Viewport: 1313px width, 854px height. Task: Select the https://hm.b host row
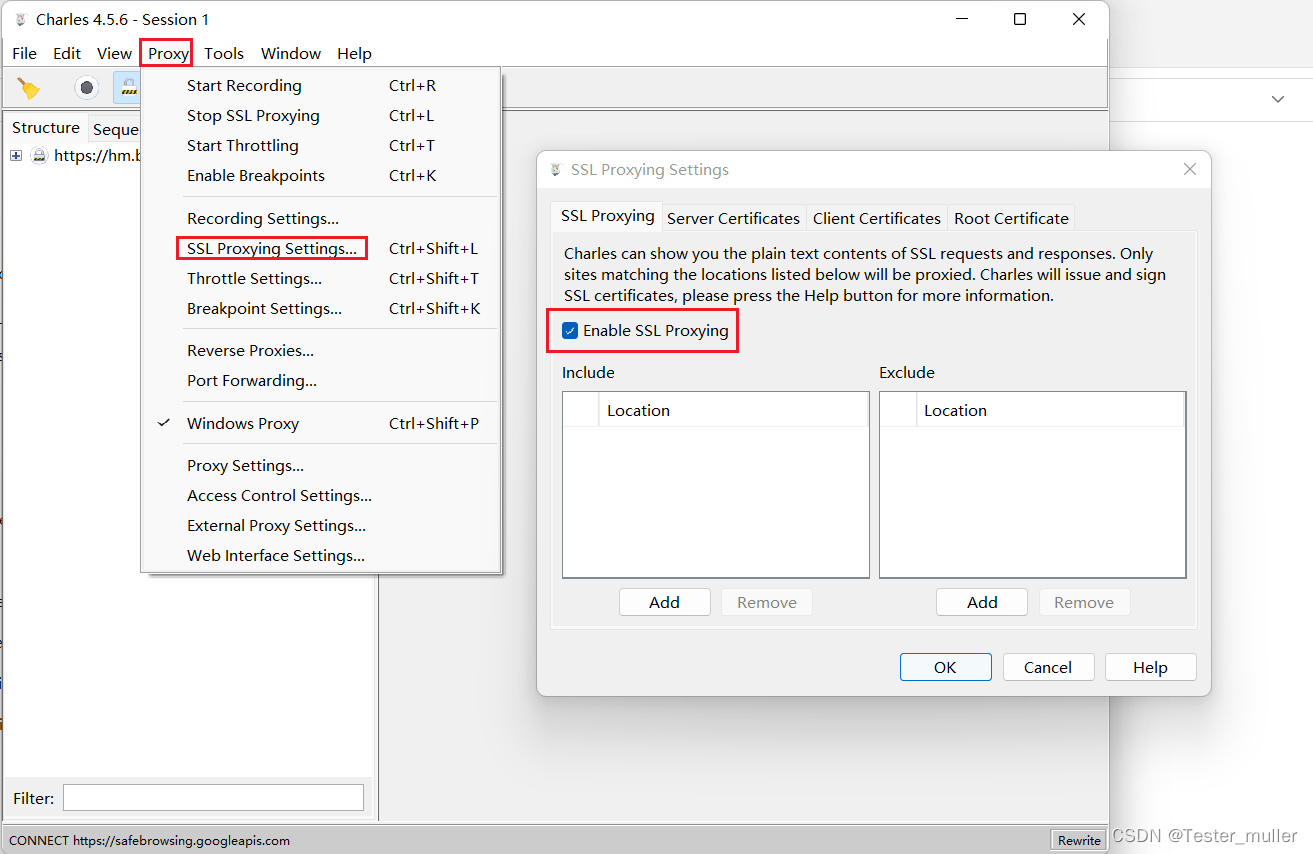coord(96,156)
